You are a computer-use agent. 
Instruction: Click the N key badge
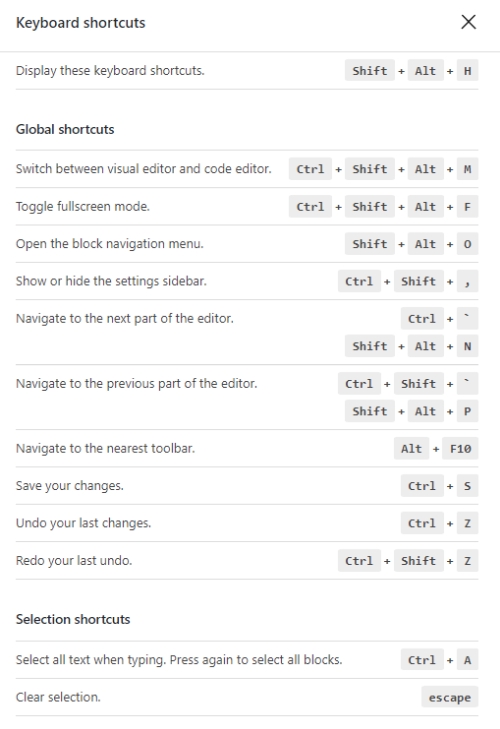(467, 346)
